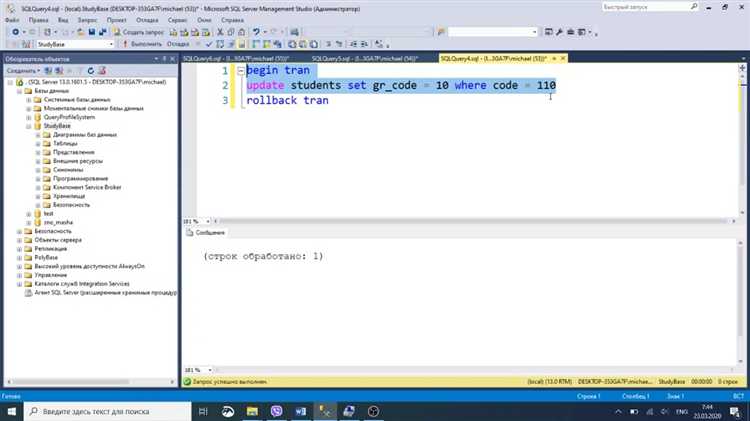Open the Сервис menu
Viewport: 750px width, 421px height.
click(x=177, y=20)
